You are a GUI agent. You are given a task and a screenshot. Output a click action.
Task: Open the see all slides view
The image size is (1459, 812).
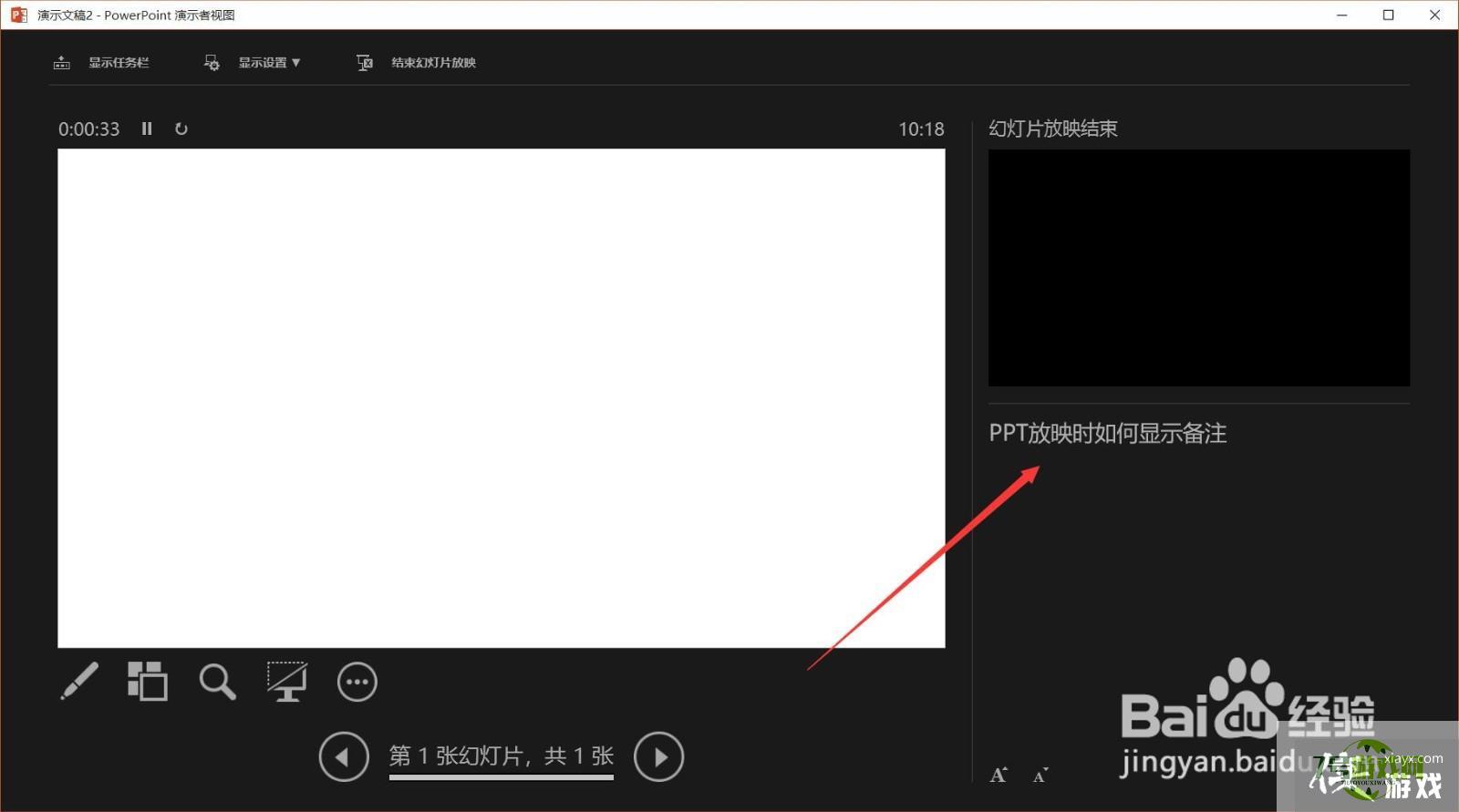click(148, 682)
